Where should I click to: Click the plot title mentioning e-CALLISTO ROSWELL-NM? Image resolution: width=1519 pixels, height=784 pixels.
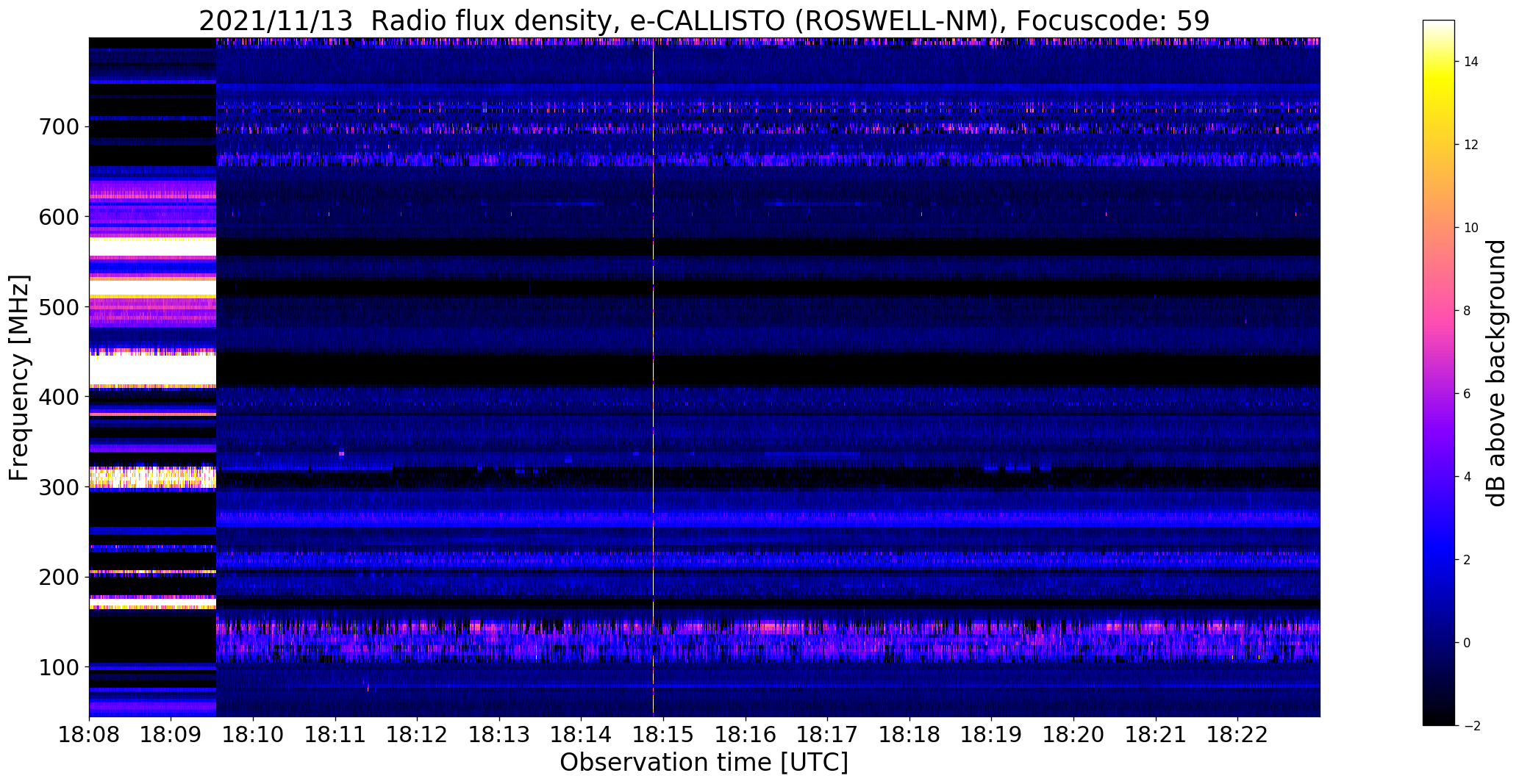click(704, 21)
